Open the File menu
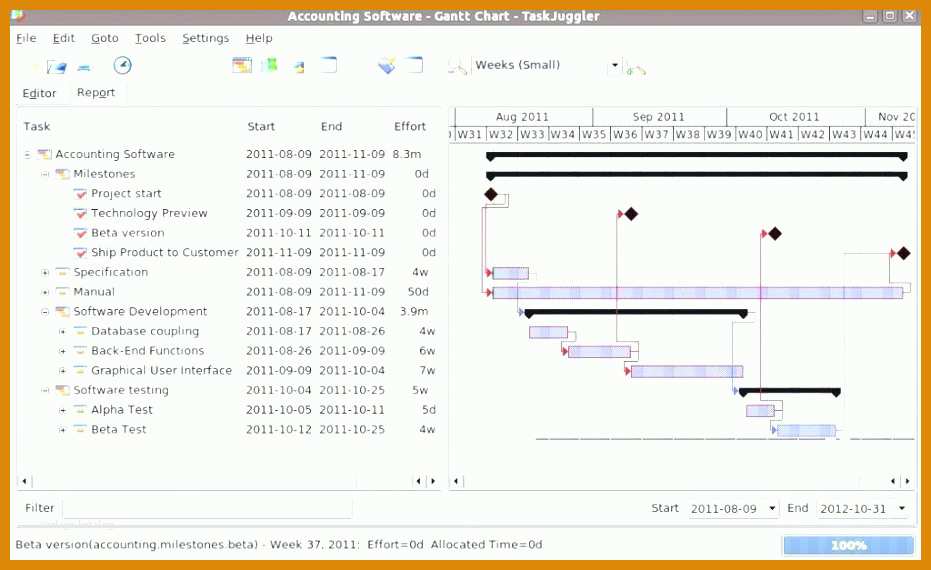 (26, 38)
